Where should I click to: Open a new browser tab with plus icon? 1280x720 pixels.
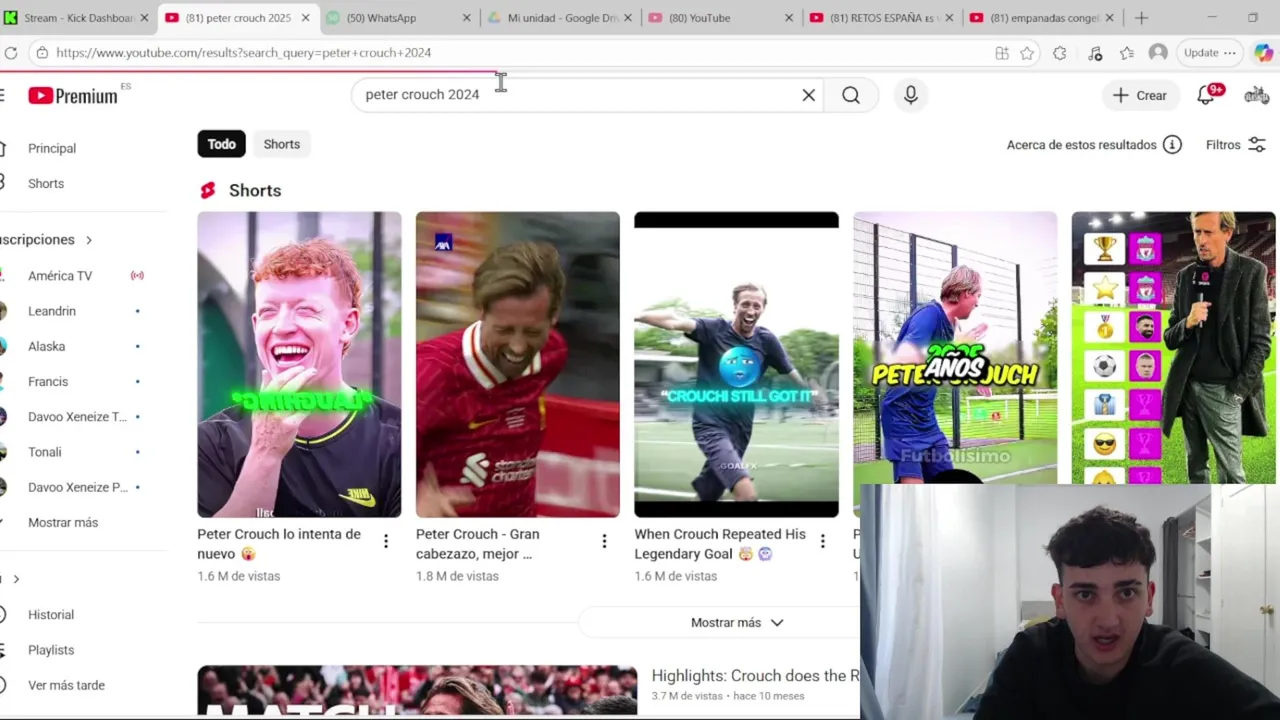click(1141, 18)
